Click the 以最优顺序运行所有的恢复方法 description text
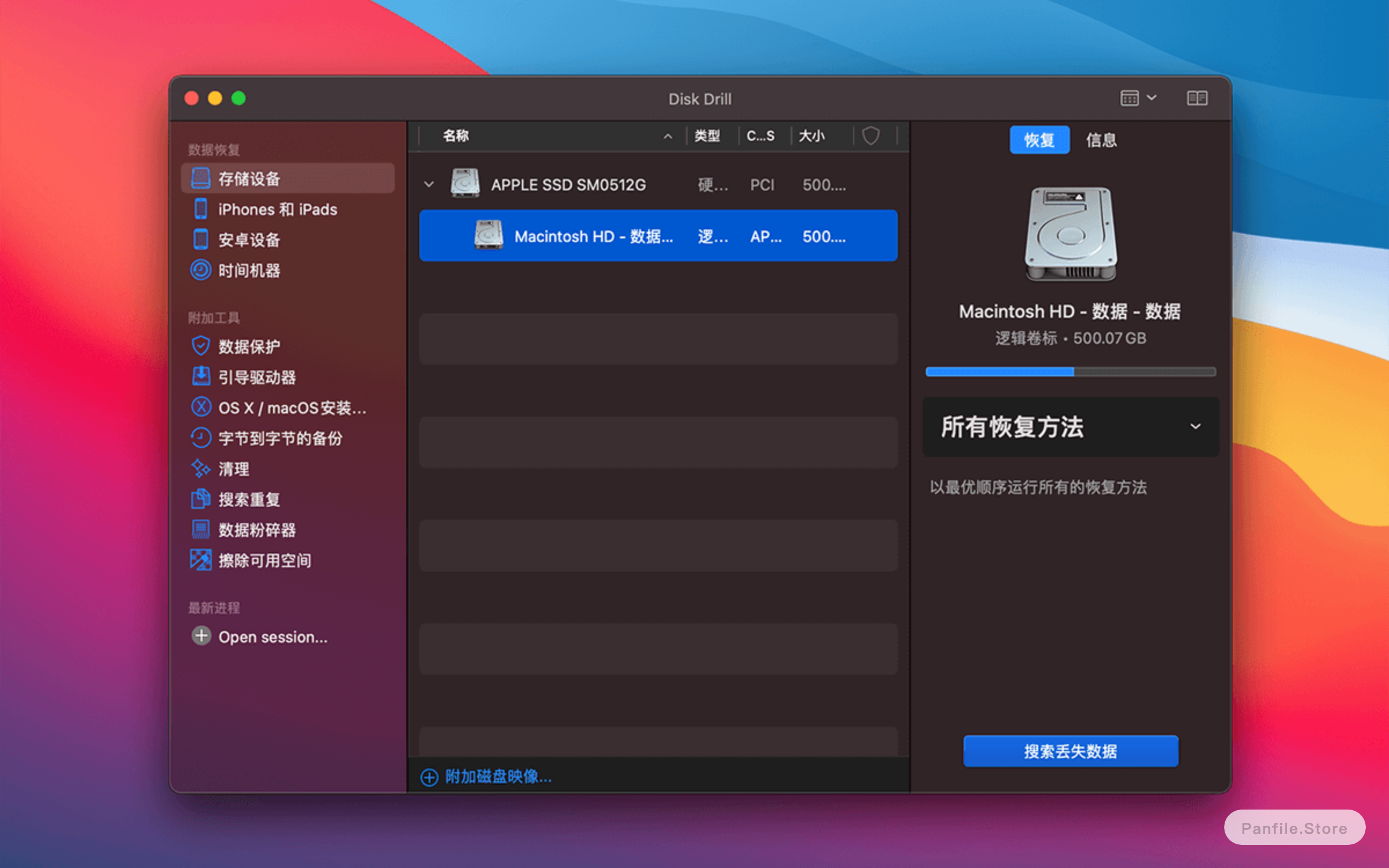1389x868 pixels. (1038, 487)
